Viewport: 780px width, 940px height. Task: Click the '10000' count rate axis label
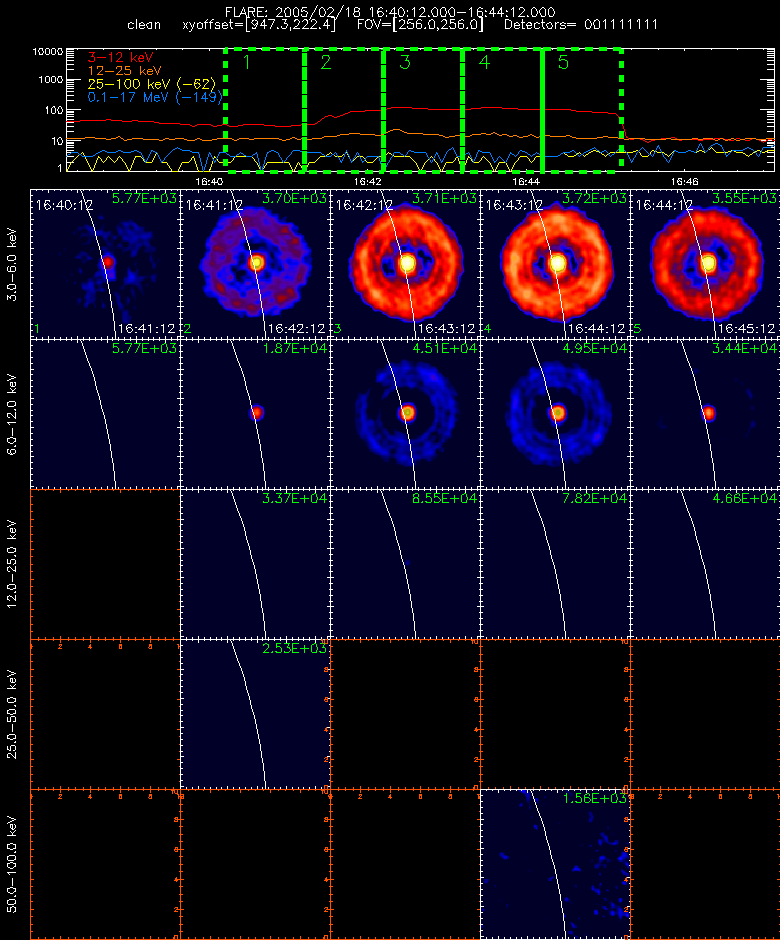(x=48, y=52)
